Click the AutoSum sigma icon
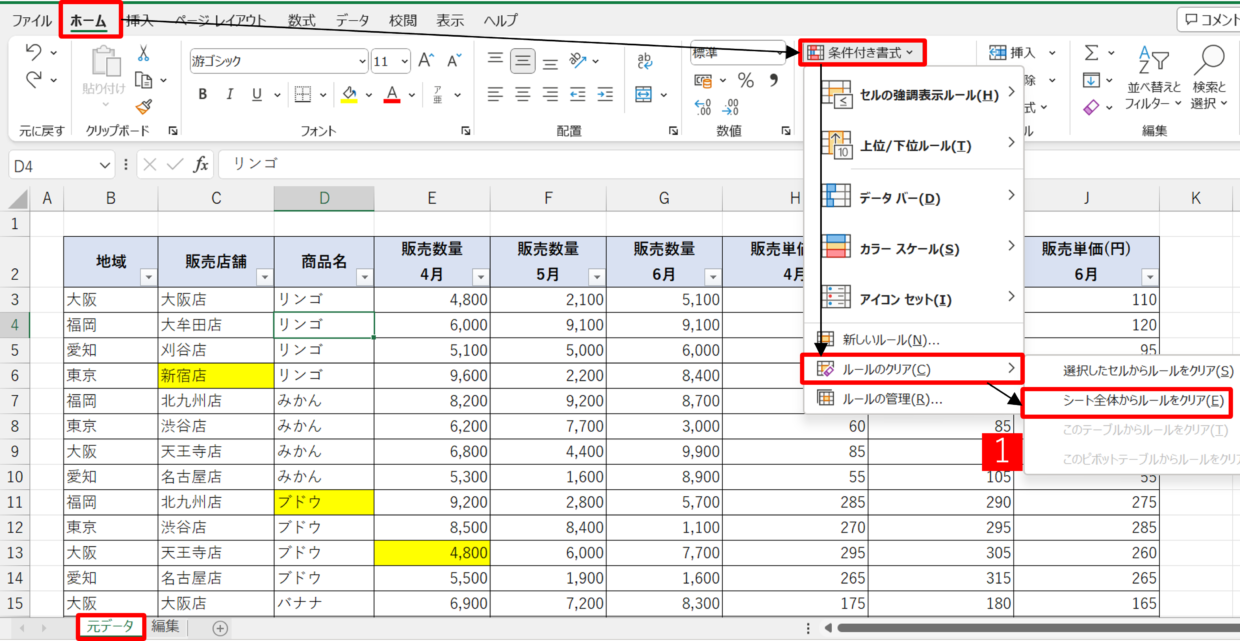Screen dimensions: 1240x641 [x=1092, y=52]
